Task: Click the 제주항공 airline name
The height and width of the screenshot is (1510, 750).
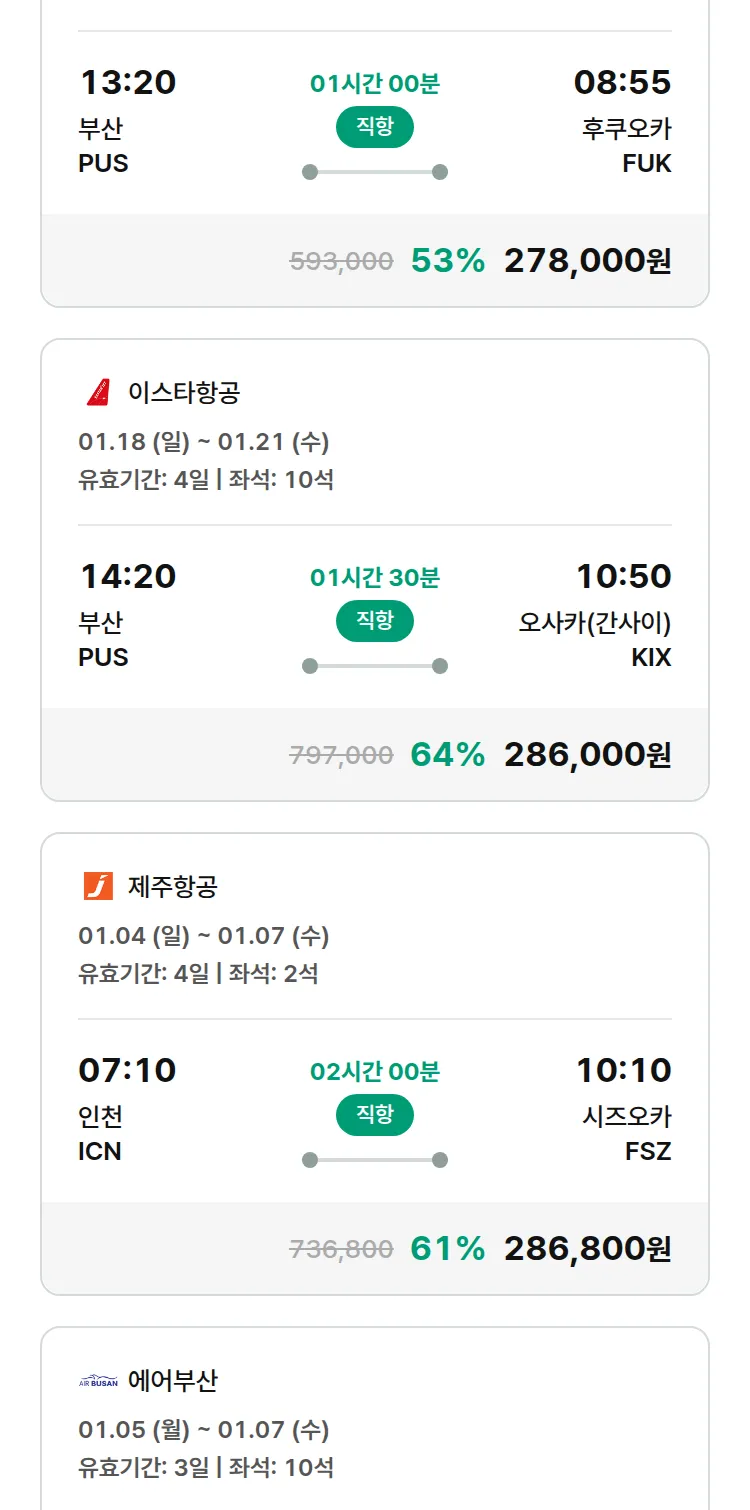Action: [173, 886]
